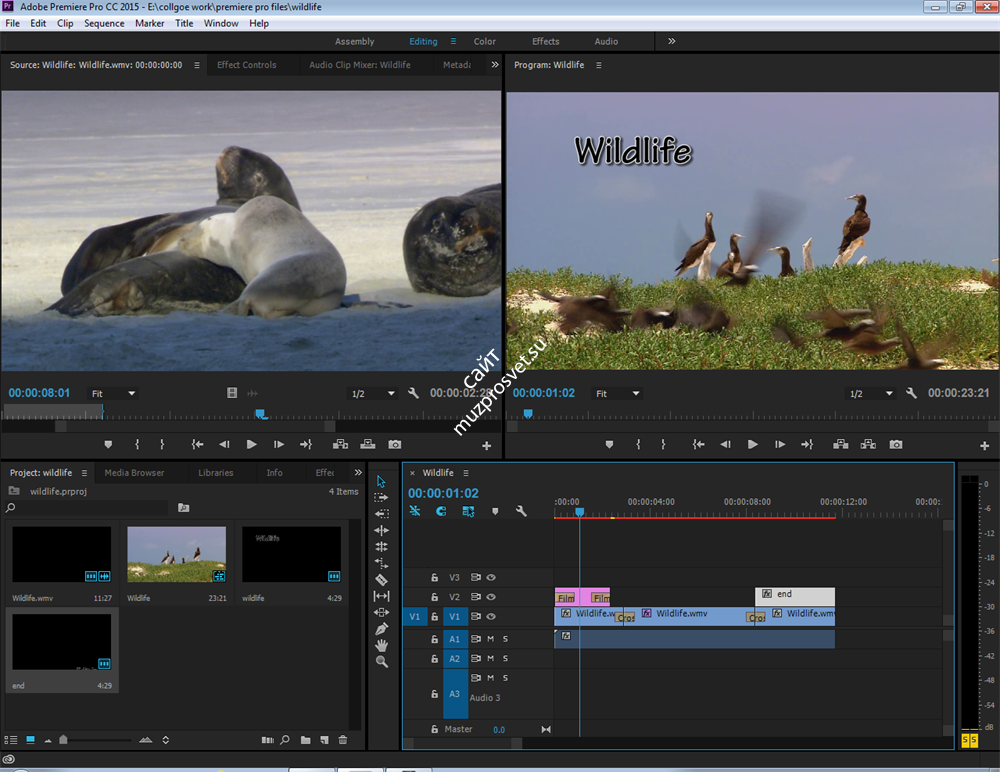
Task: Click Extract button in Program monitor
Action: click(x=868, y=444)
